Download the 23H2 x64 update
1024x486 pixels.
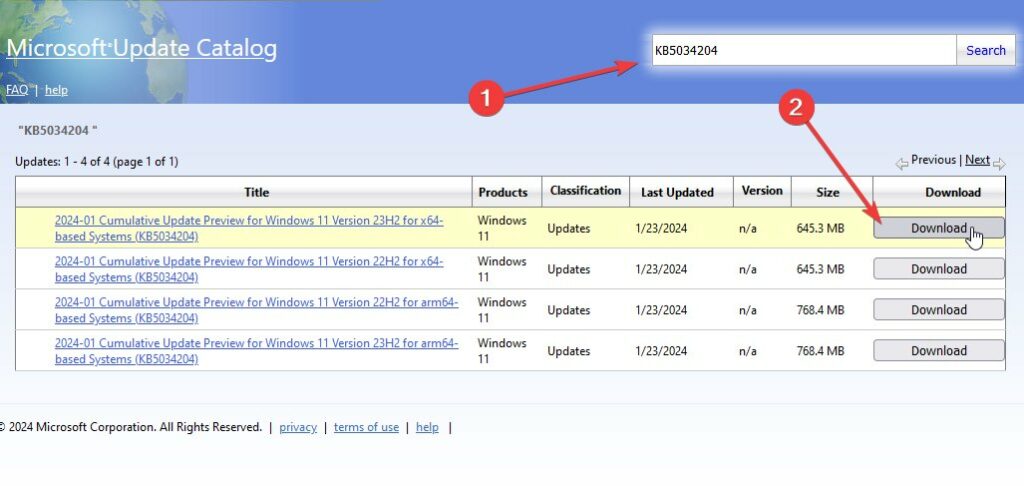pos(938,228)
